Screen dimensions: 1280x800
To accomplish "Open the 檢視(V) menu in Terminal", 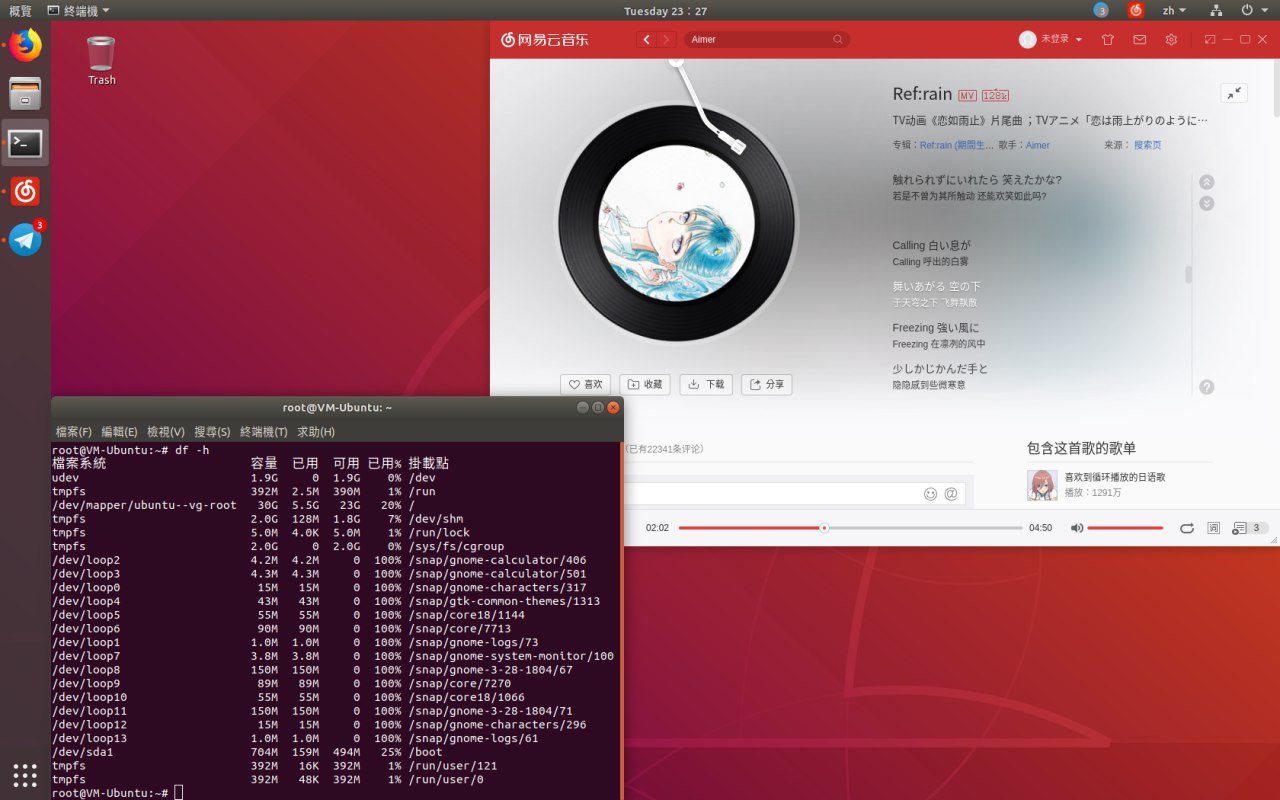I will 166,432.
